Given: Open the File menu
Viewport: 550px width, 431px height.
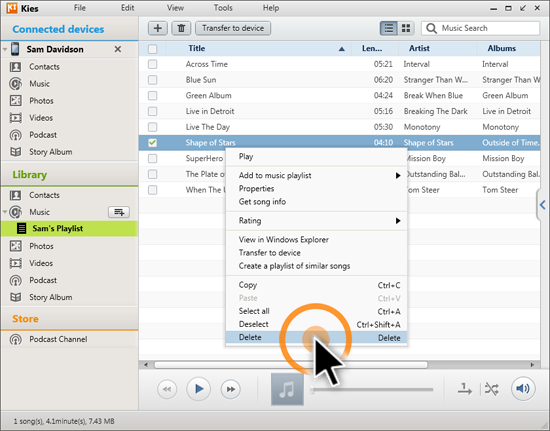Looking at the screenshot, I should [x=80, y=8].
